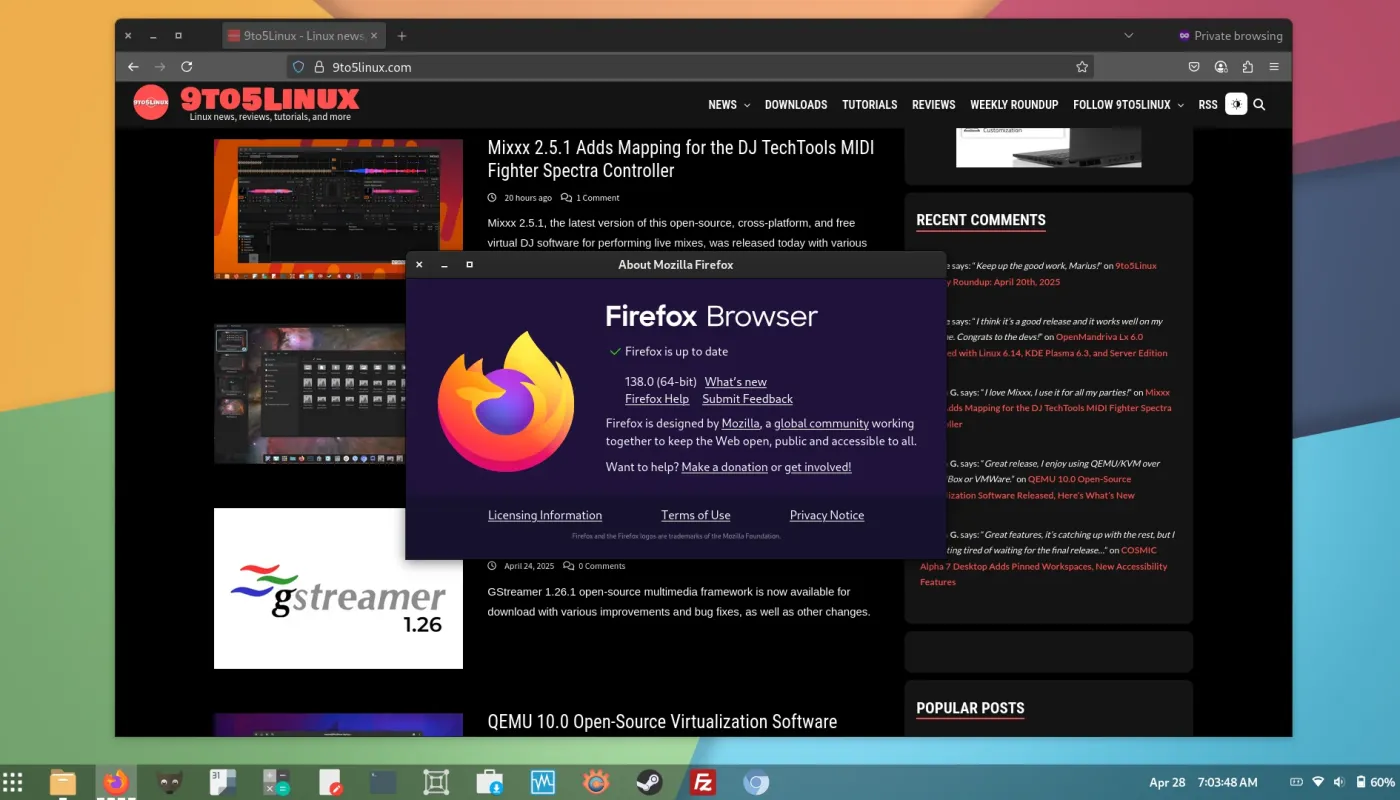Open the screenshot tool in taskbar
The image size is (1400, 800).
tap(436, 782)
